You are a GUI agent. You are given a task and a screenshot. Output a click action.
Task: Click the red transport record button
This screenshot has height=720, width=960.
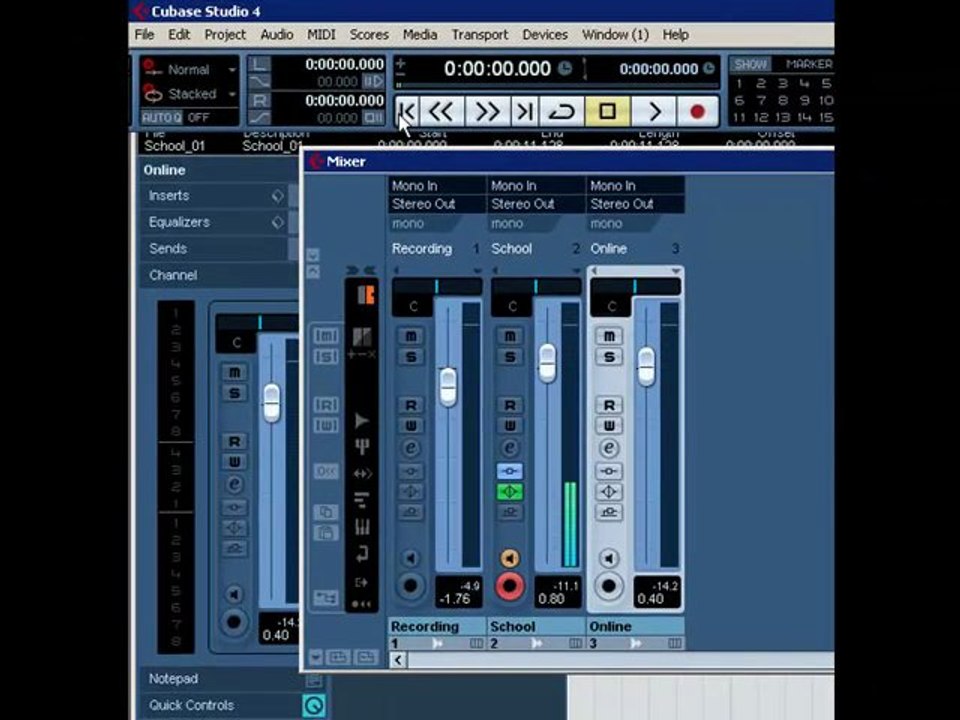point(697,111)
